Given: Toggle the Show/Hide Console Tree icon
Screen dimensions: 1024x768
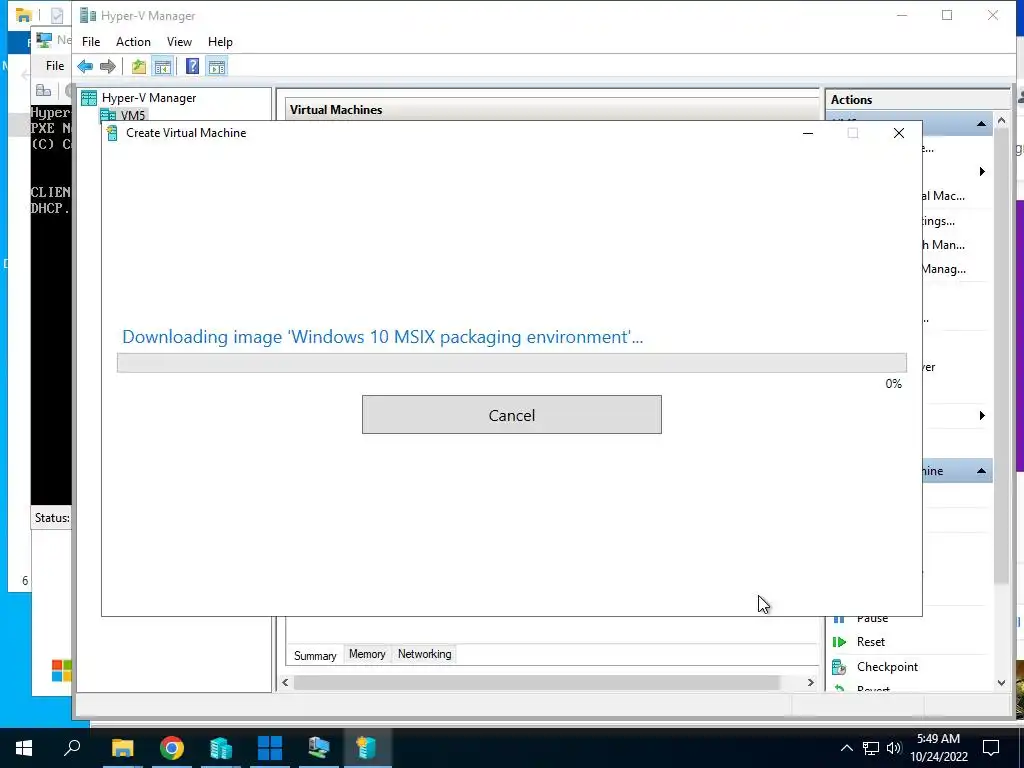Looking at the screenshot, I should tap(162, 66).
